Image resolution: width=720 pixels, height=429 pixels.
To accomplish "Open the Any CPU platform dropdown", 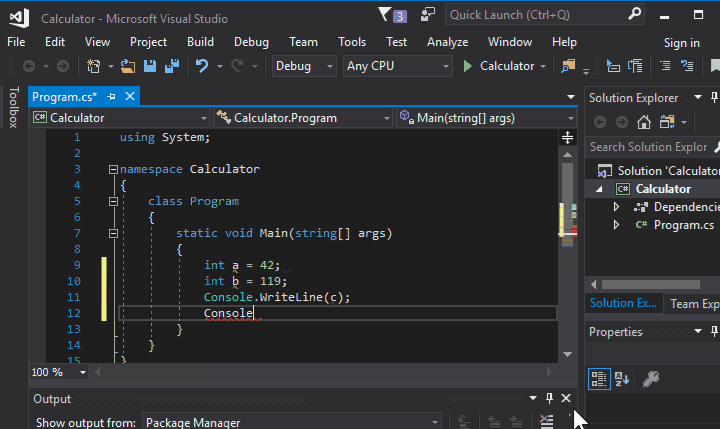I will (398, 66).
